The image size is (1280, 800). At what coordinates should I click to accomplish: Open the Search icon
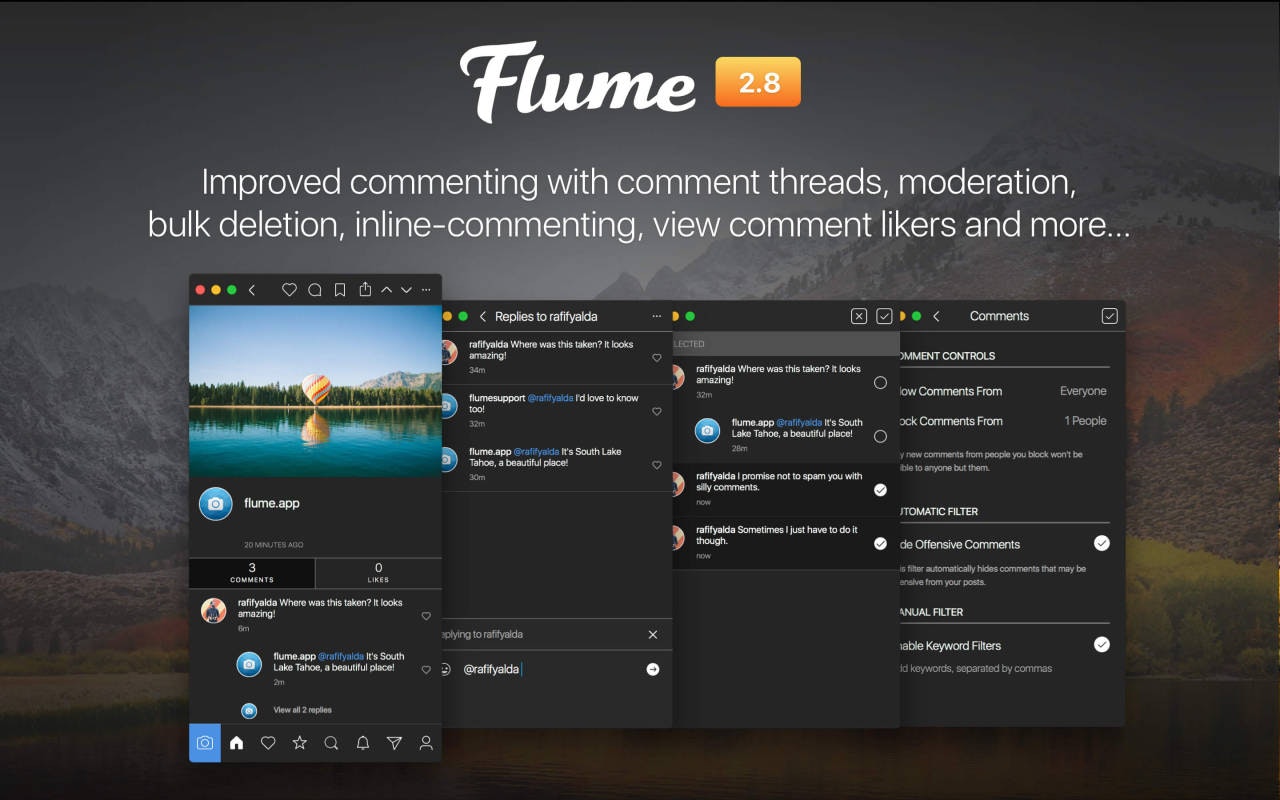click(331, 743)
